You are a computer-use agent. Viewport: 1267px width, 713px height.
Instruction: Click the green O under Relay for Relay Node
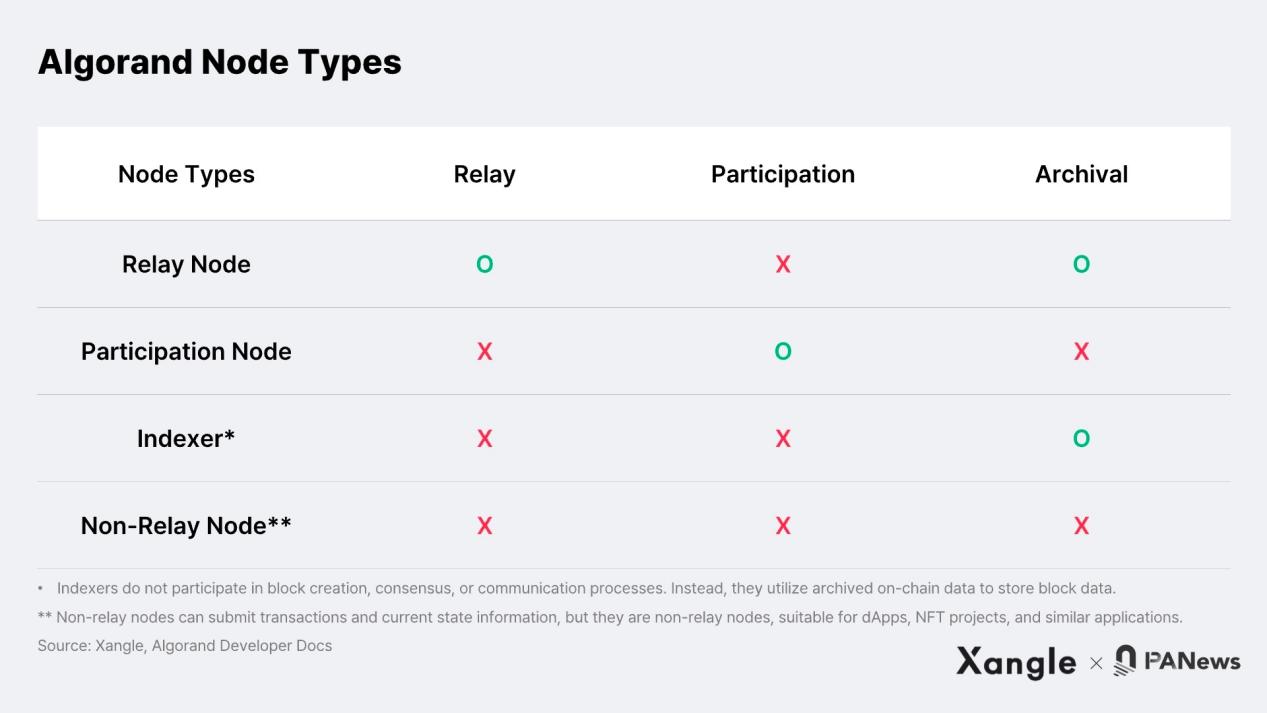484,264
